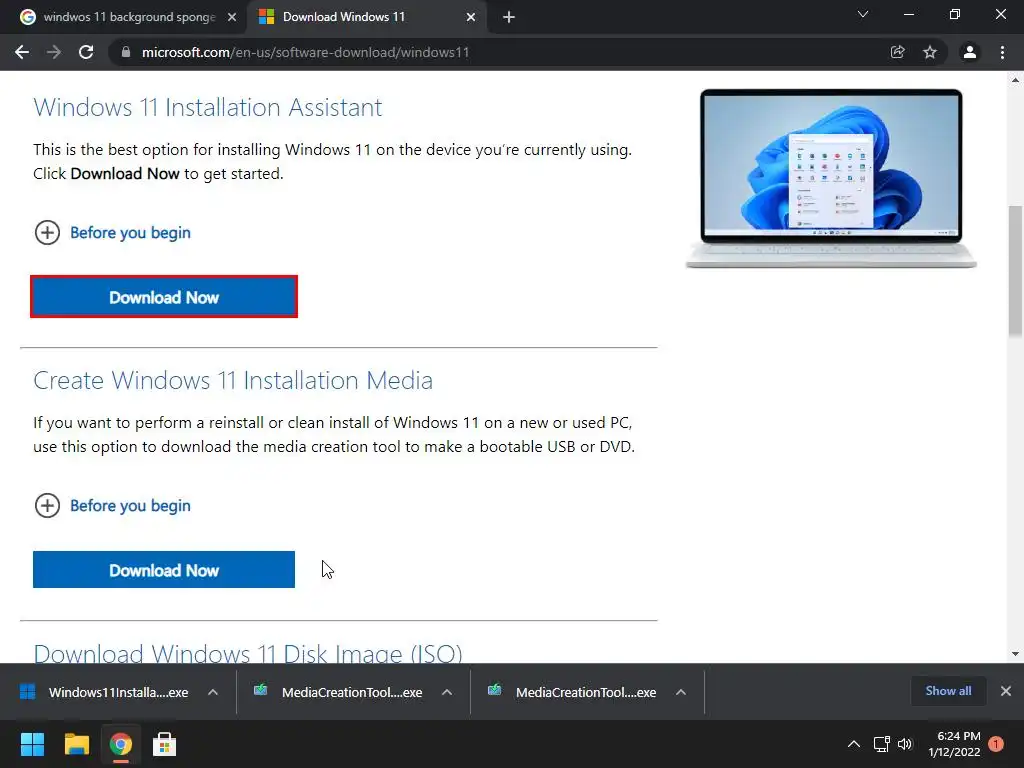Bookmark this page with the star icon
1024x768 pixels.
click(930, 52)
